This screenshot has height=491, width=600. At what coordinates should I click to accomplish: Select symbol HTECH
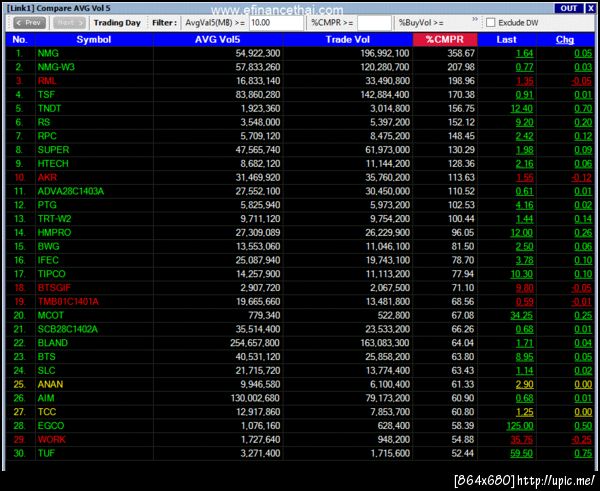point(53,164)
